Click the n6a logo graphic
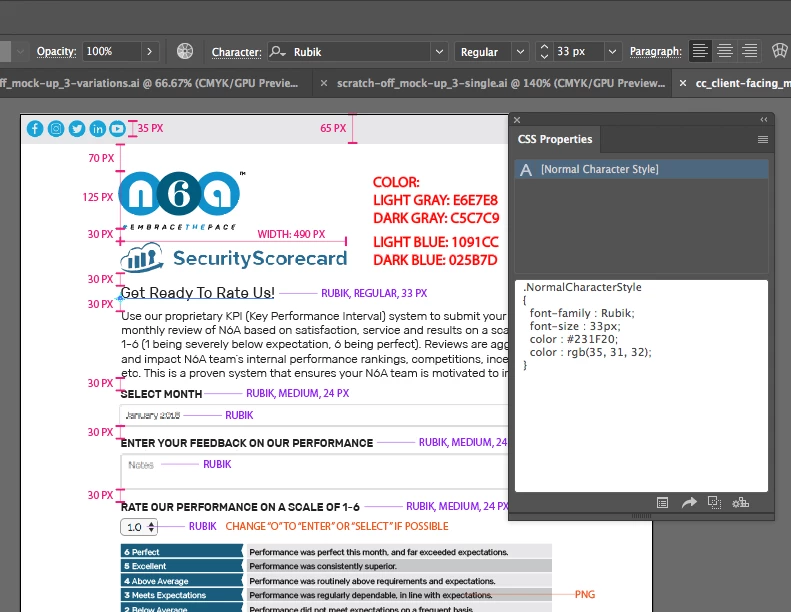The height and width of the screenshot is (612, 791). (x=179, y=194)
